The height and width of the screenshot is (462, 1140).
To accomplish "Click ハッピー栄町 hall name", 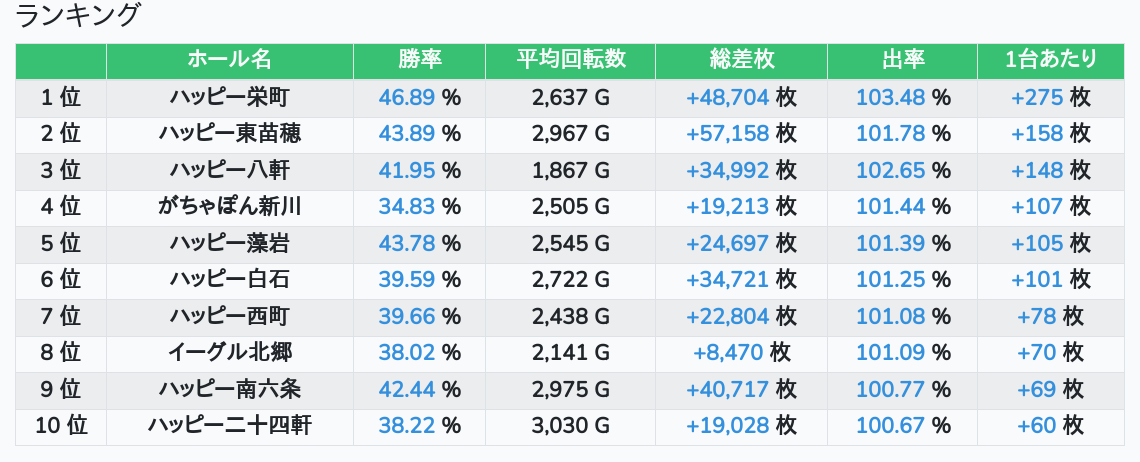I will point(229,97).
